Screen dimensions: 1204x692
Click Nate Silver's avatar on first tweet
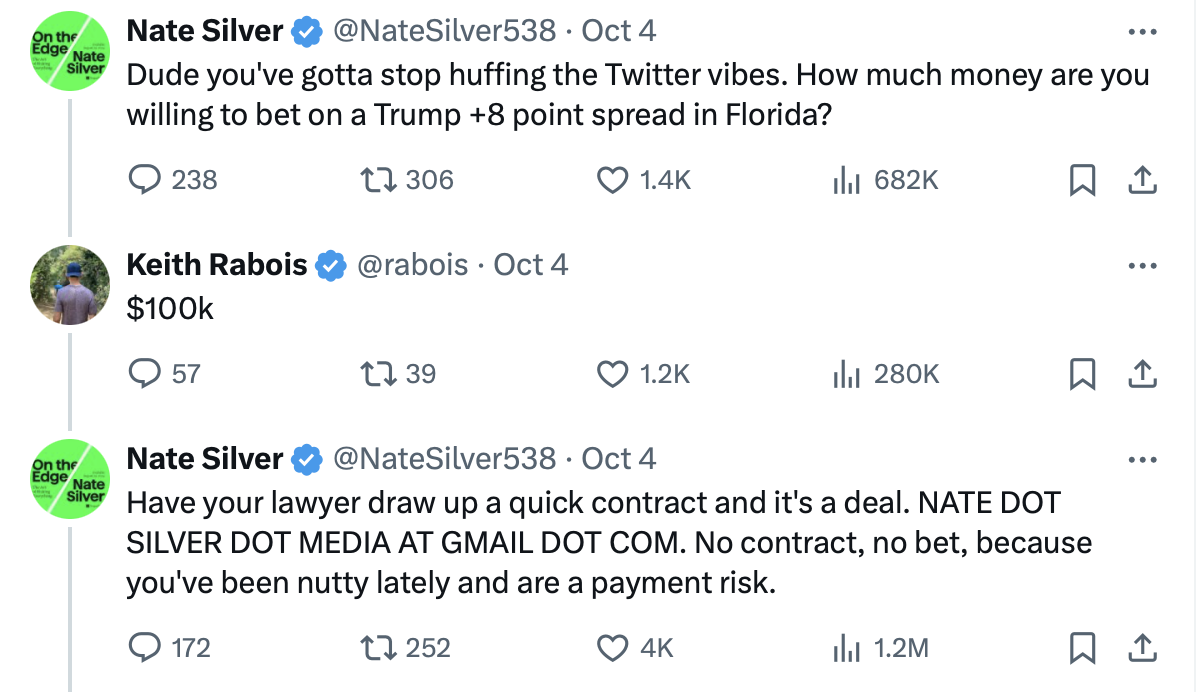point(69,52)
